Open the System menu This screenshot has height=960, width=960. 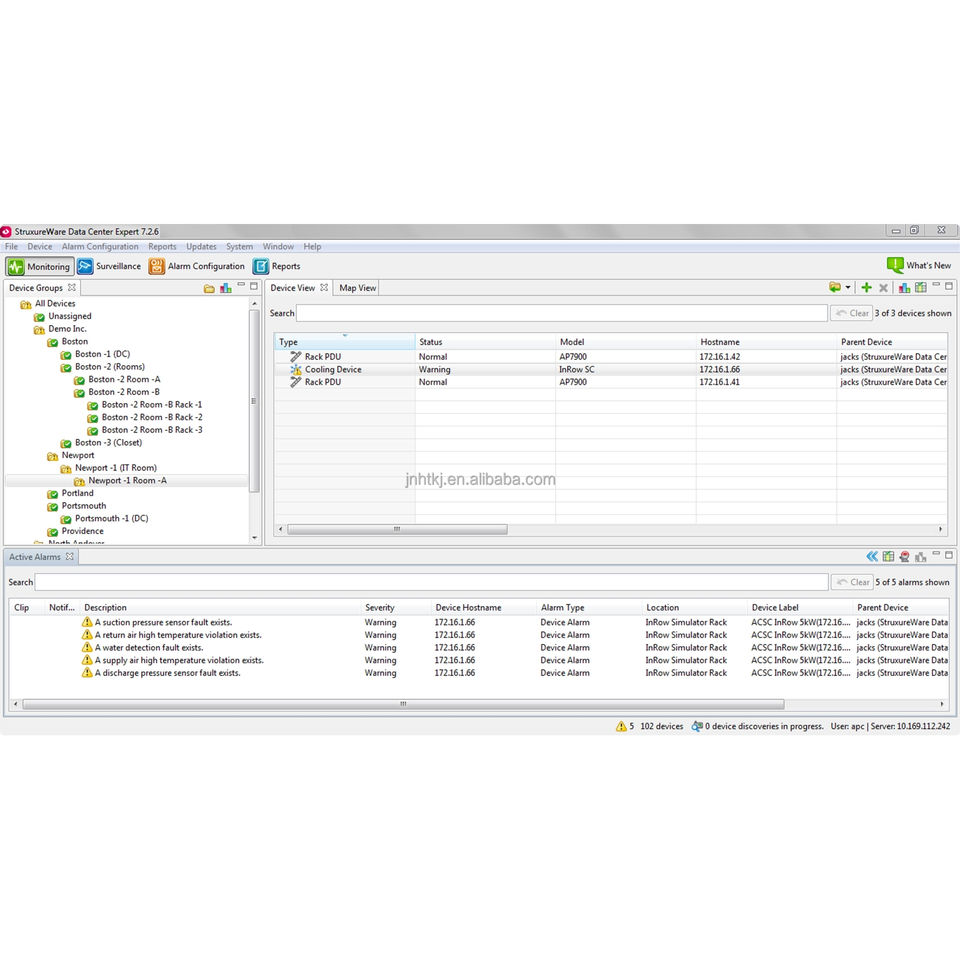[x=239, y=247]
